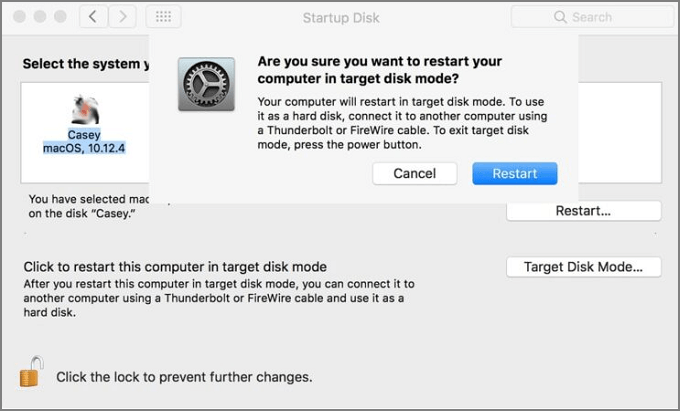Click the "Click the lock to prevent further changes" text

click(184, 377)
